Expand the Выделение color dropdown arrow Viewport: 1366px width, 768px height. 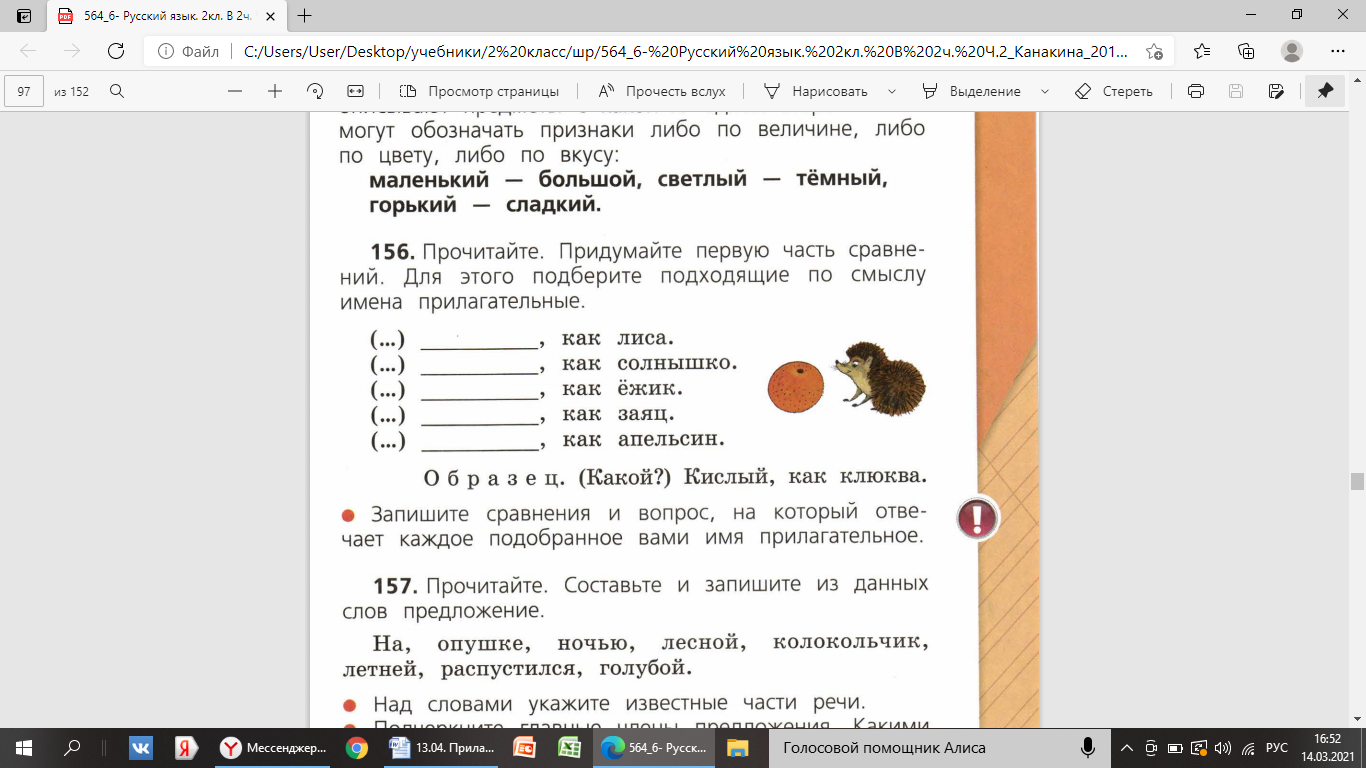pyautogui.click(x=1045, y=91)
